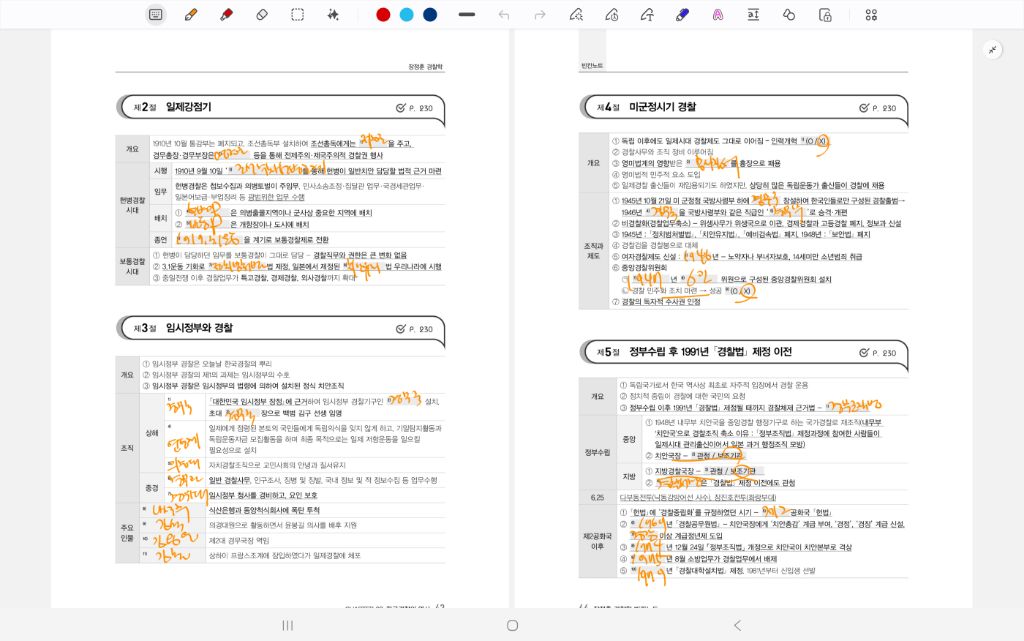Select the pink handwriting style tool
This screenshot has width=1024, height=641.
(718, 14)
